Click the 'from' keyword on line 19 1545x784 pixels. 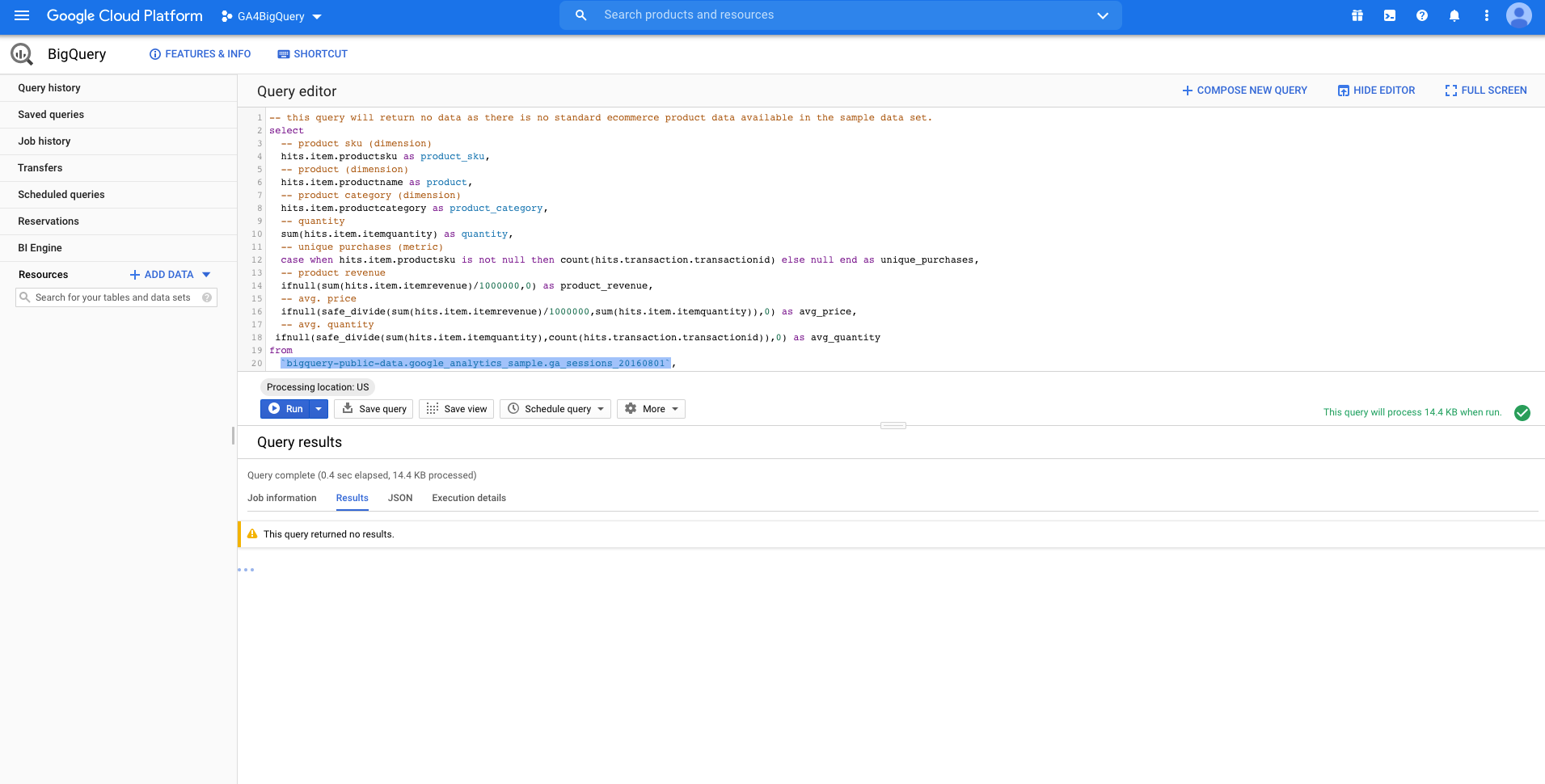click(x=281, y=351)
